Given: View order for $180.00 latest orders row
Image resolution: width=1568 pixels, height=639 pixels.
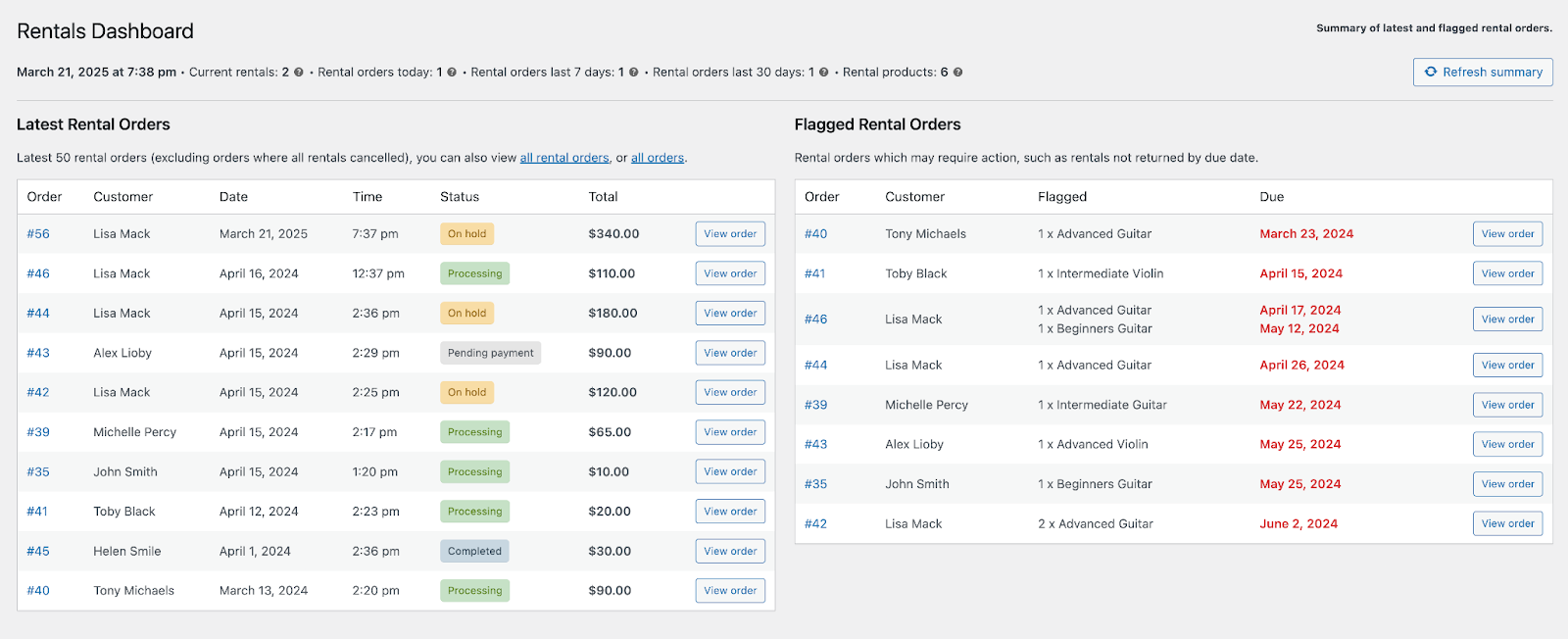Looking at the screenshot, I should tap(730, 314).
